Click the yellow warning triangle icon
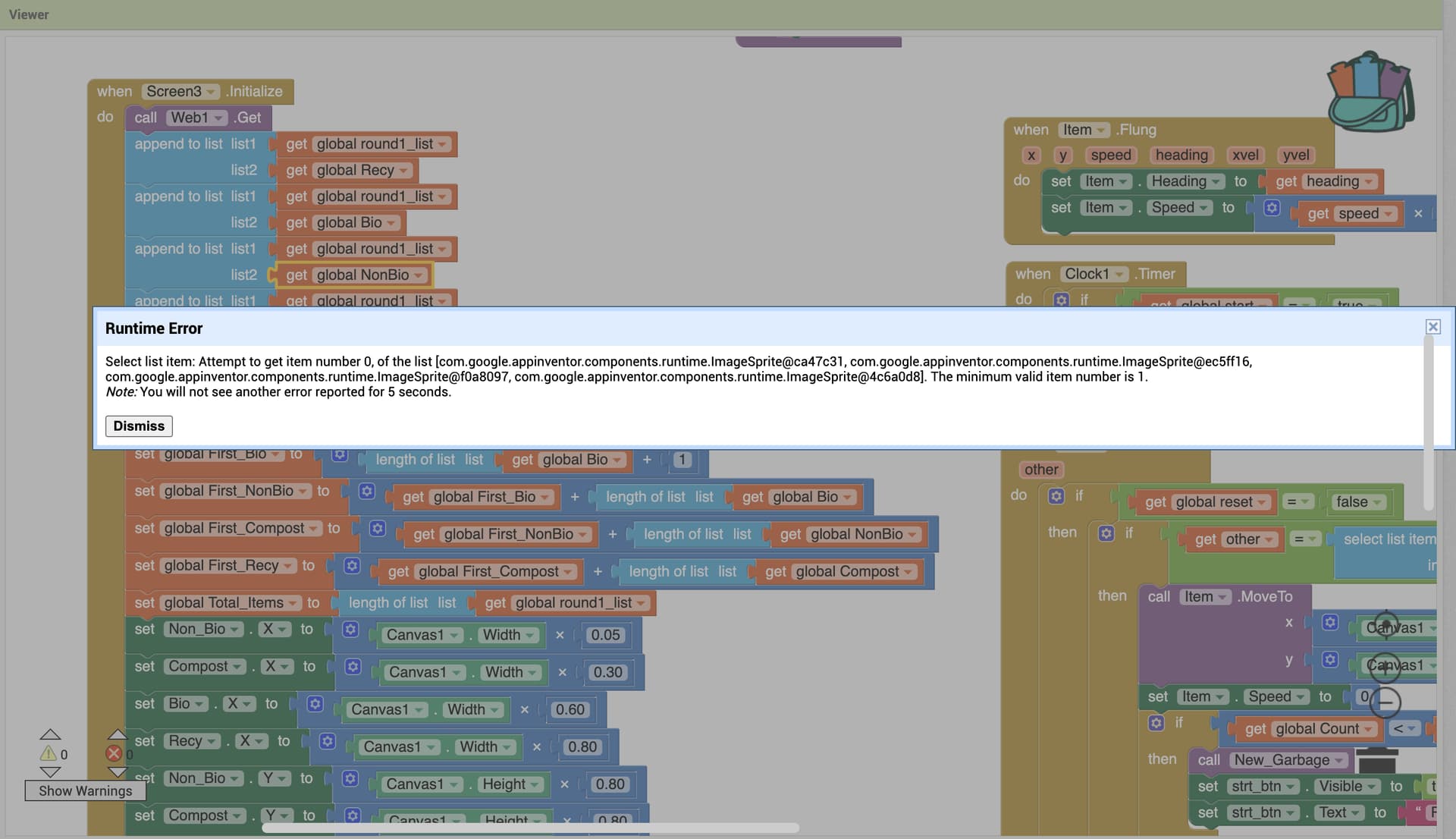Screen dimensions: 1456x839 tap(48, 753)
